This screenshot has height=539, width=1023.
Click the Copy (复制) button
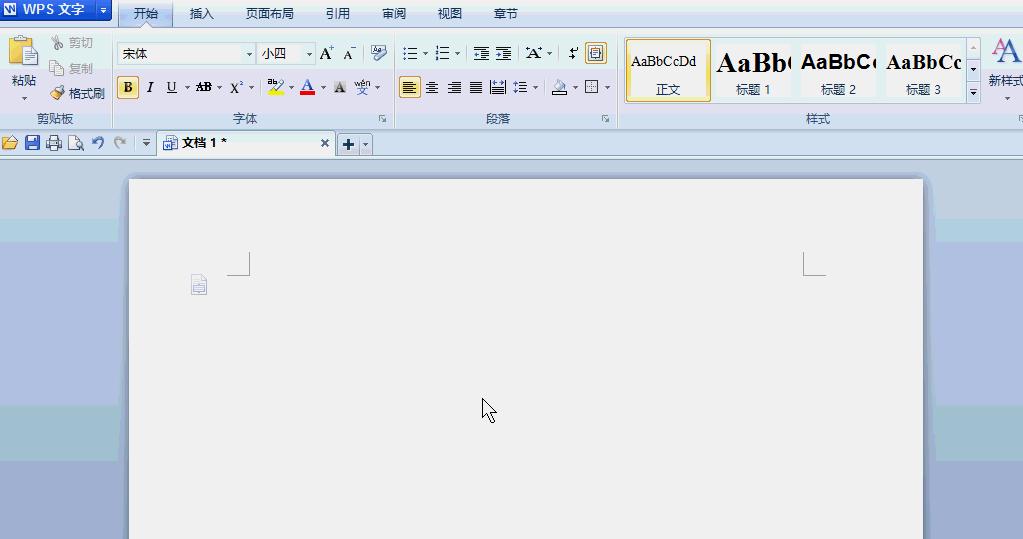coord(72,68)
